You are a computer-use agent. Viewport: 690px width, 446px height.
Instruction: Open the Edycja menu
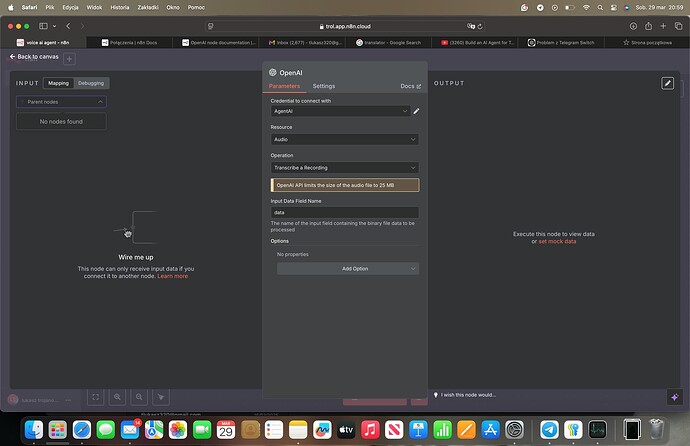pos(70,7)
